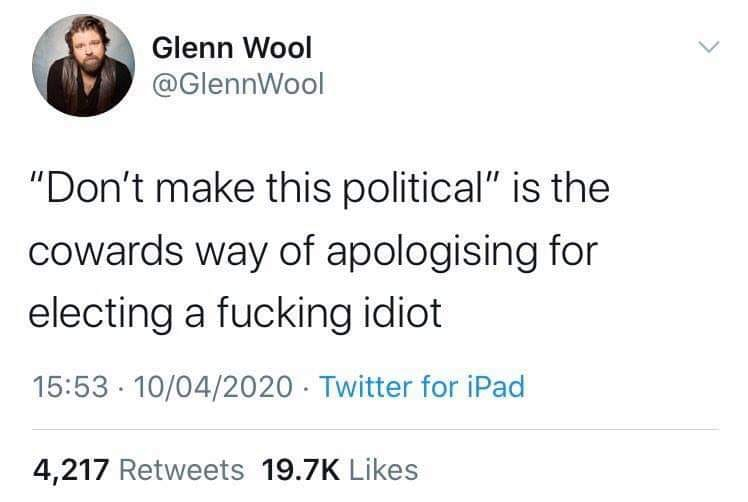
Task: Click the word "electing" in the tweet
Action: click(100, 315)
